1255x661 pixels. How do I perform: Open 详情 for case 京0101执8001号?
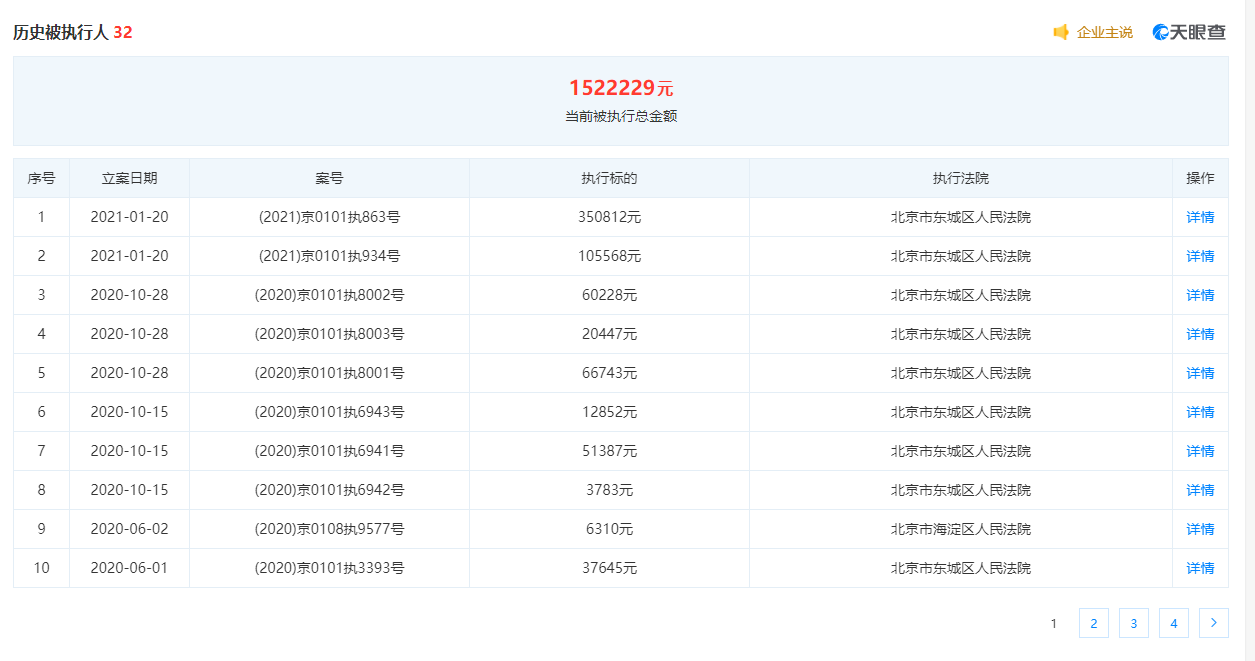pyautogui.click(x=1200, y=373)
